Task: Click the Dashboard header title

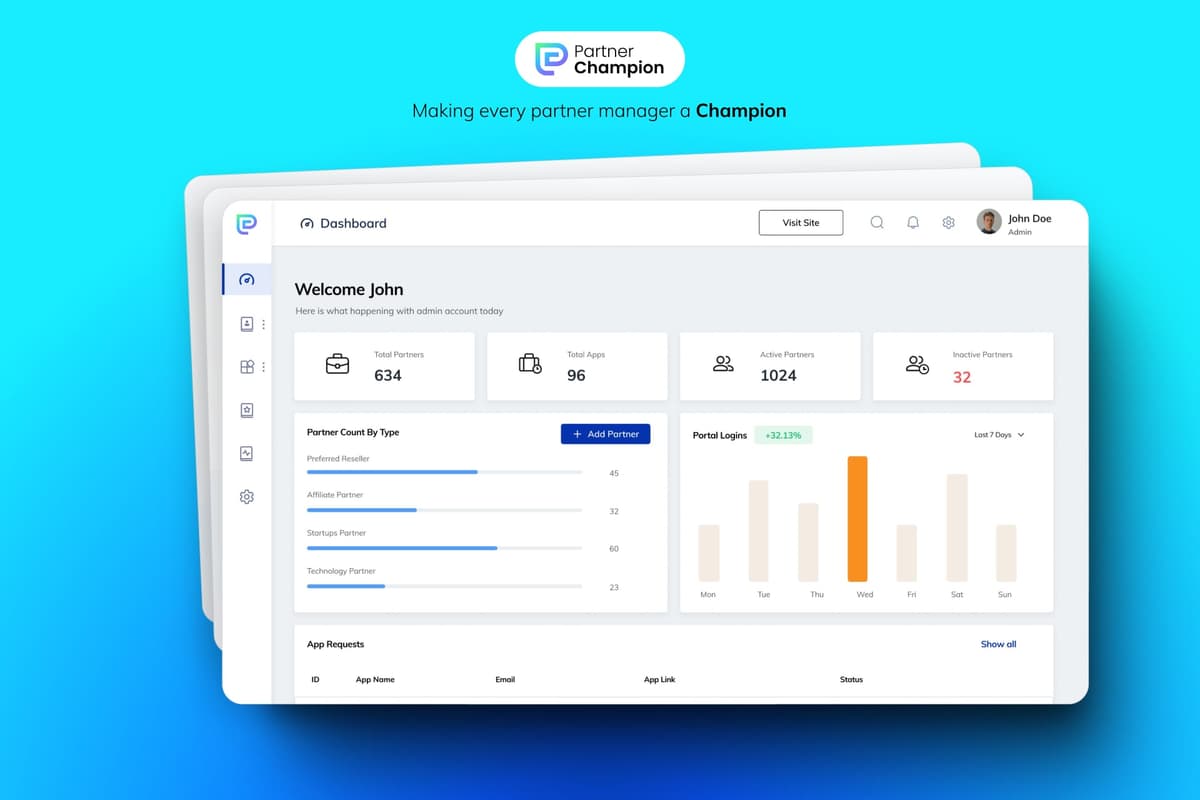Action: tap(353, 223)
